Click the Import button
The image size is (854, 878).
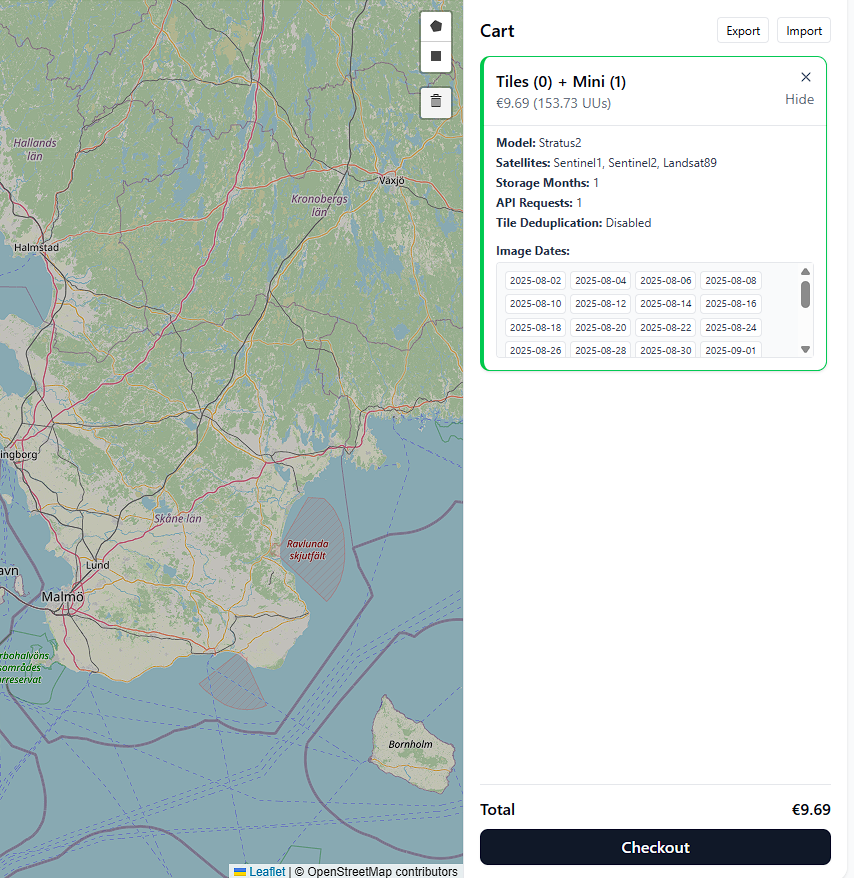pyautogui.click(x=804, y=31)
